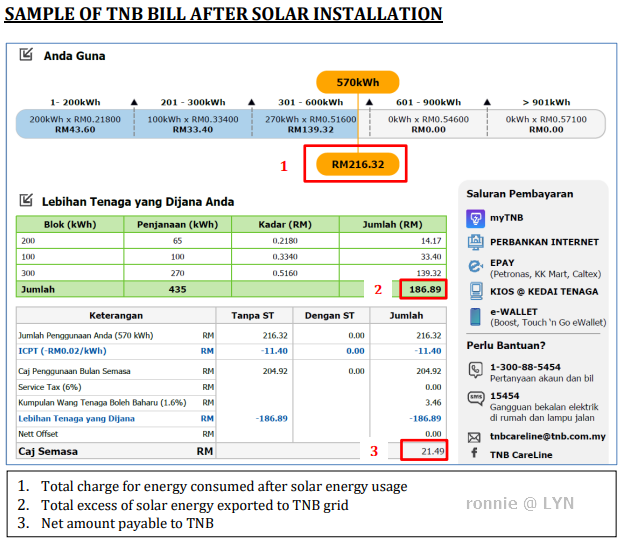Click the 601 - 900kWh tier label
Viewport: 628px width, 551px height.
click(429, 103)
